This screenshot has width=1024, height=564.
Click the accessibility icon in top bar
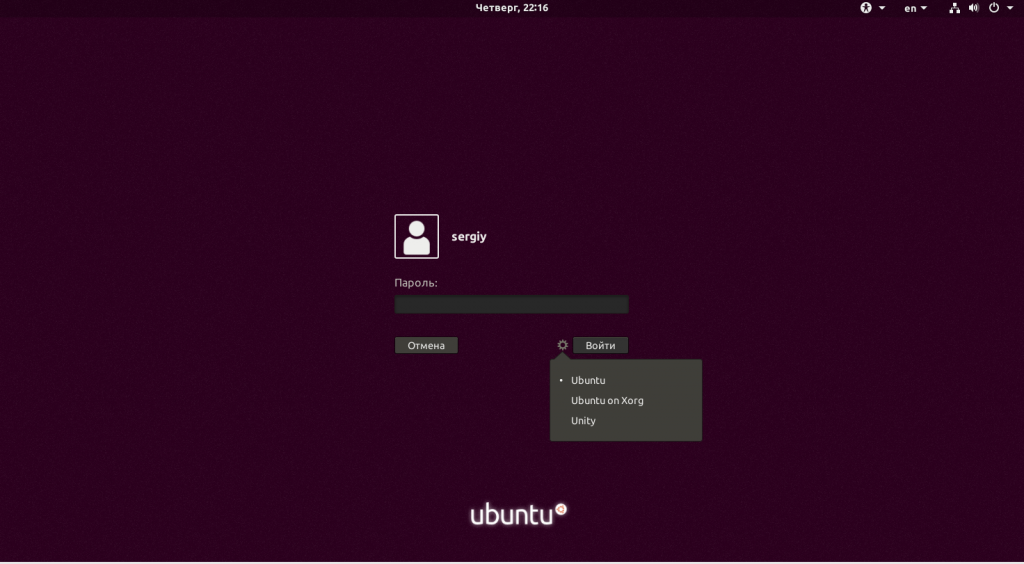866,8
